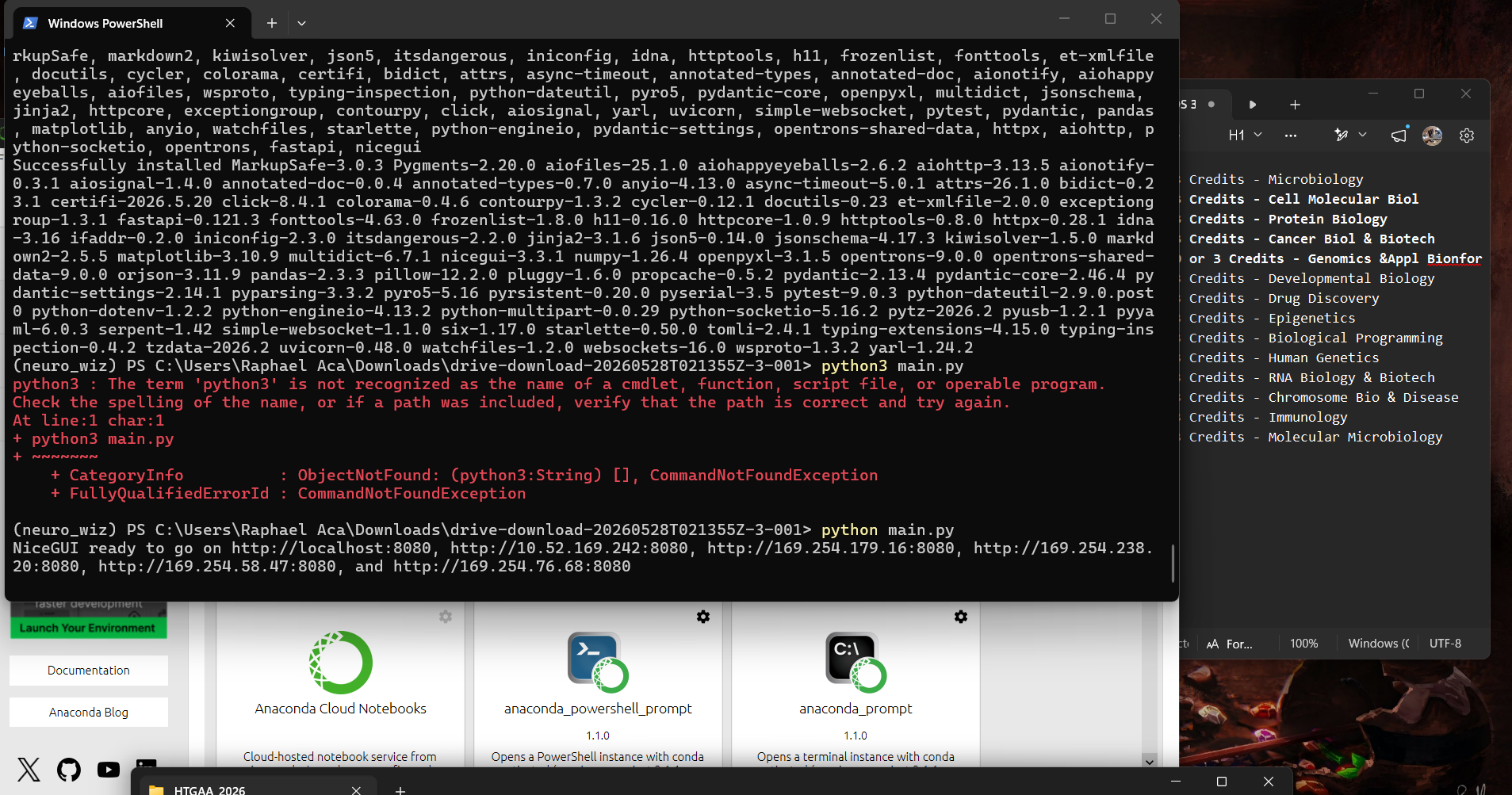1512x795 pixels.
Task: Open a new PowerShell tab with plus icon
Action: 272,23
